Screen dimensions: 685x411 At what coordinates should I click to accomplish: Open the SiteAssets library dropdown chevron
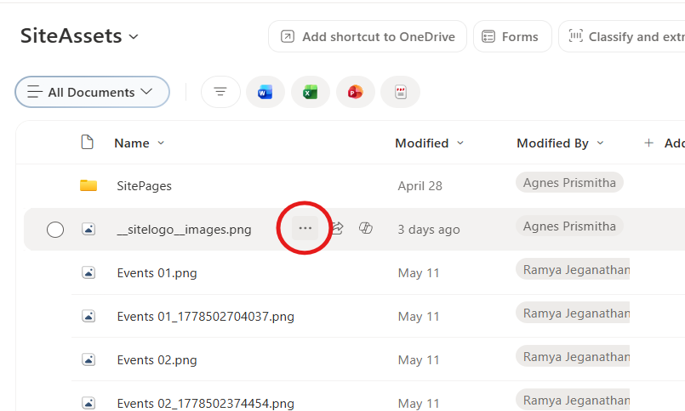click(x=134, y=37)
